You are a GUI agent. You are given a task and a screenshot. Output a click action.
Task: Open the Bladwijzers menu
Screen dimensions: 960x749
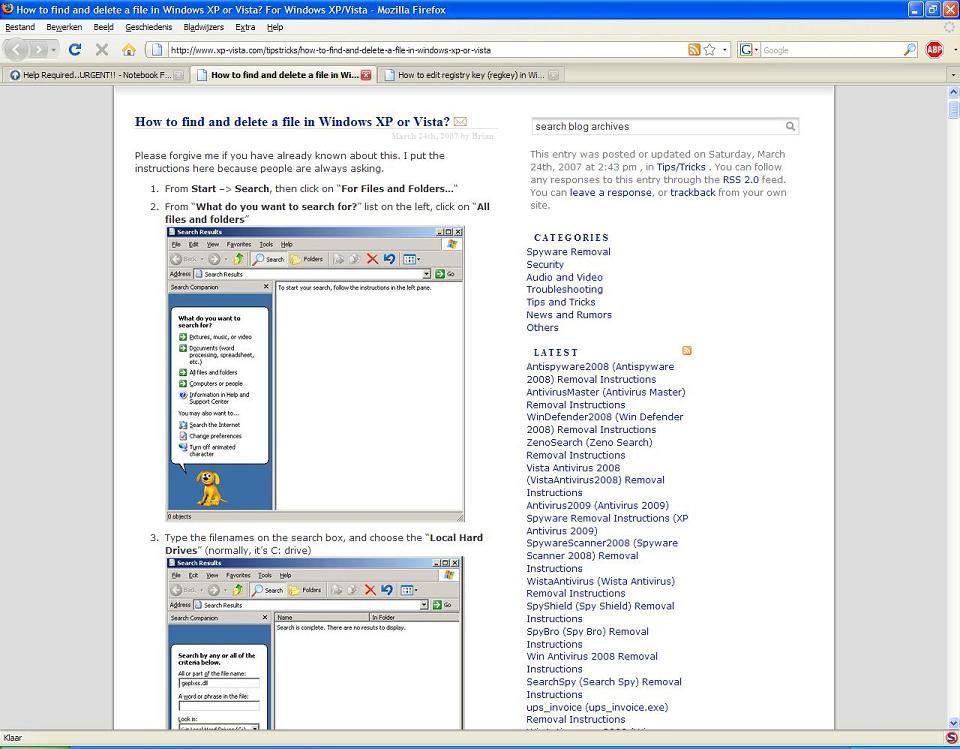(203, 27)
